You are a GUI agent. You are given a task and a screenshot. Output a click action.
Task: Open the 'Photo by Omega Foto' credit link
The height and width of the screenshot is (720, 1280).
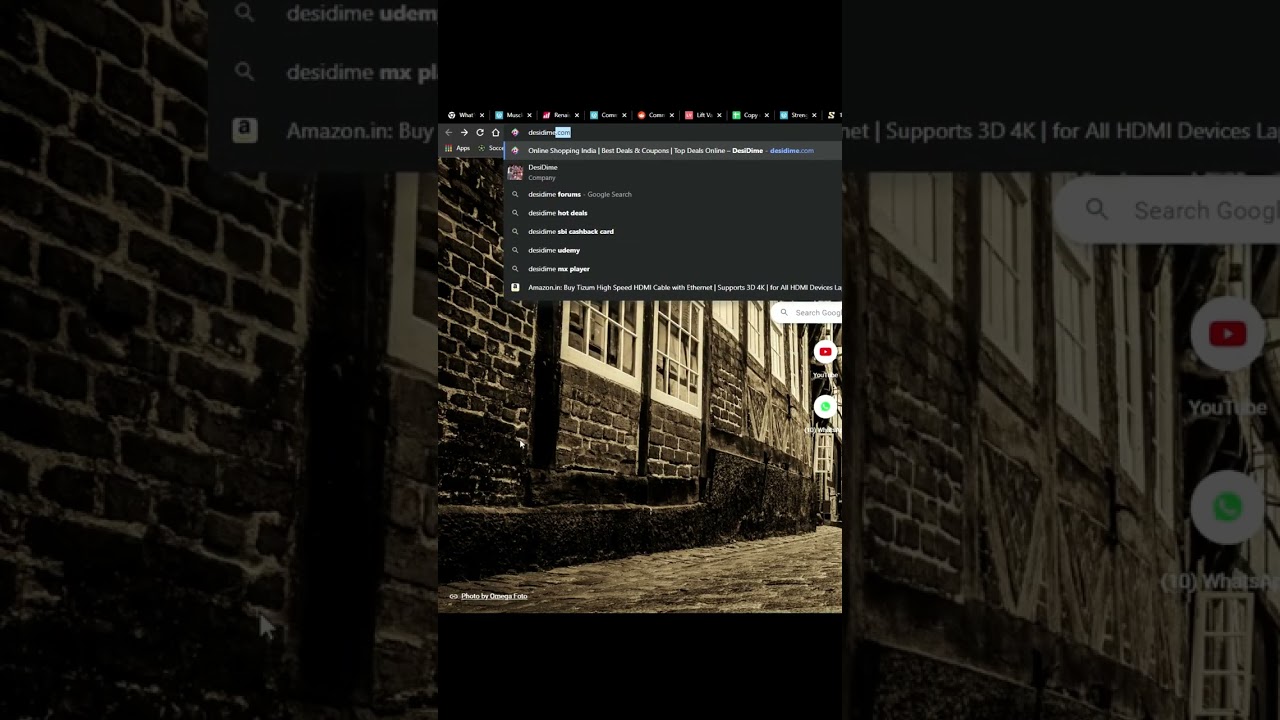pos(494,596)
